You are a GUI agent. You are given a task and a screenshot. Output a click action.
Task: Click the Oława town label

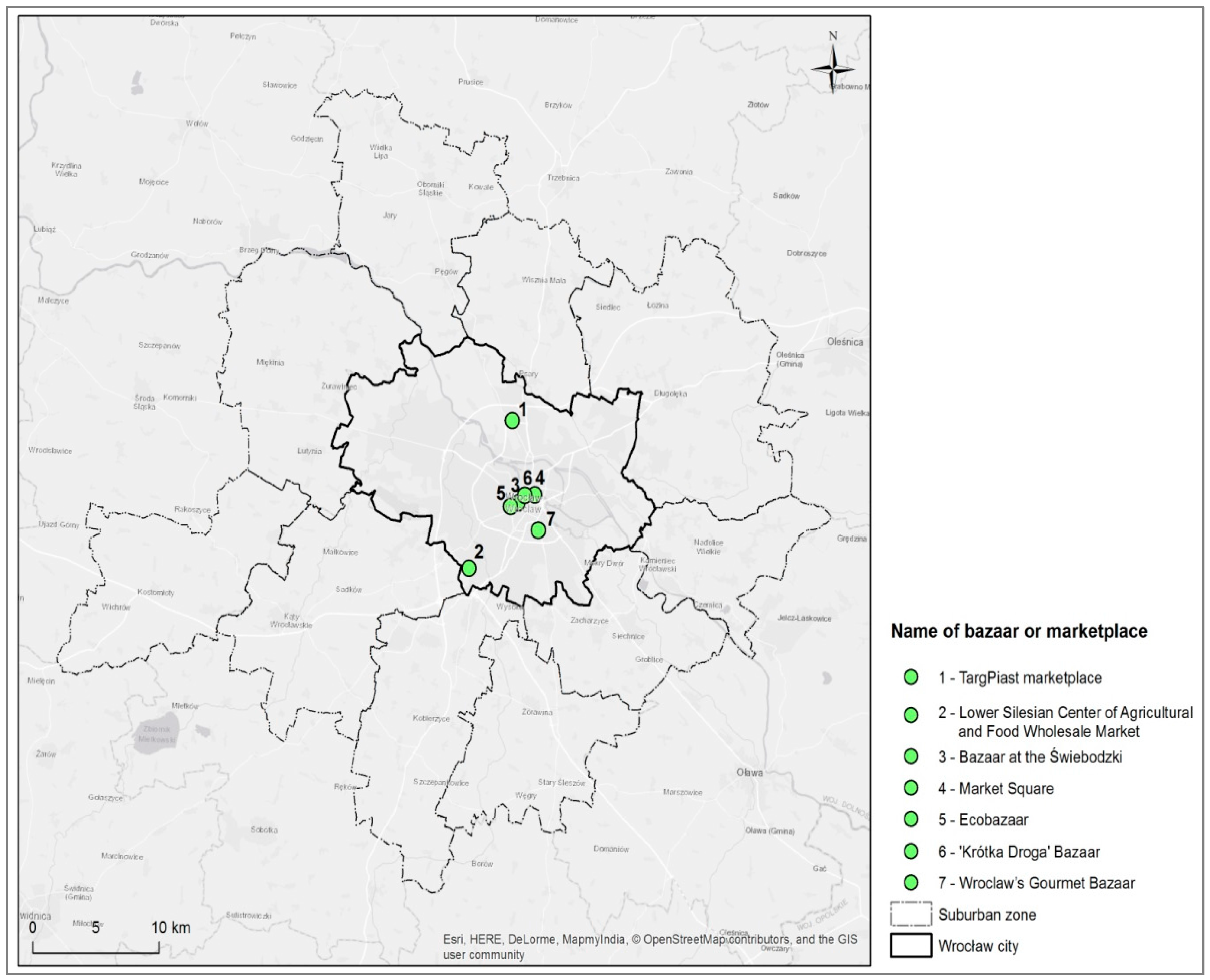coord(750,772)
